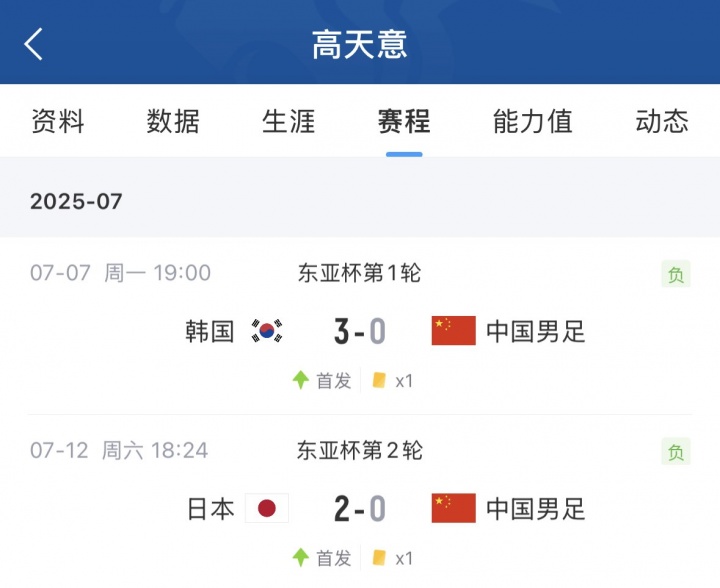The width and height of the screenshot is (720, 588).
Task: Click yellow card icon in first match
Action: click(x=379, y=380)
